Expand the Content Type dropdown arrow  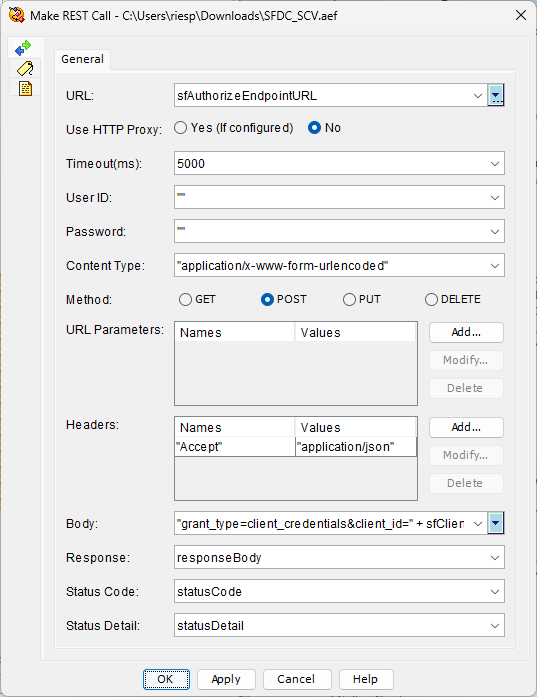pyautogui.click(x=495, y=265)
